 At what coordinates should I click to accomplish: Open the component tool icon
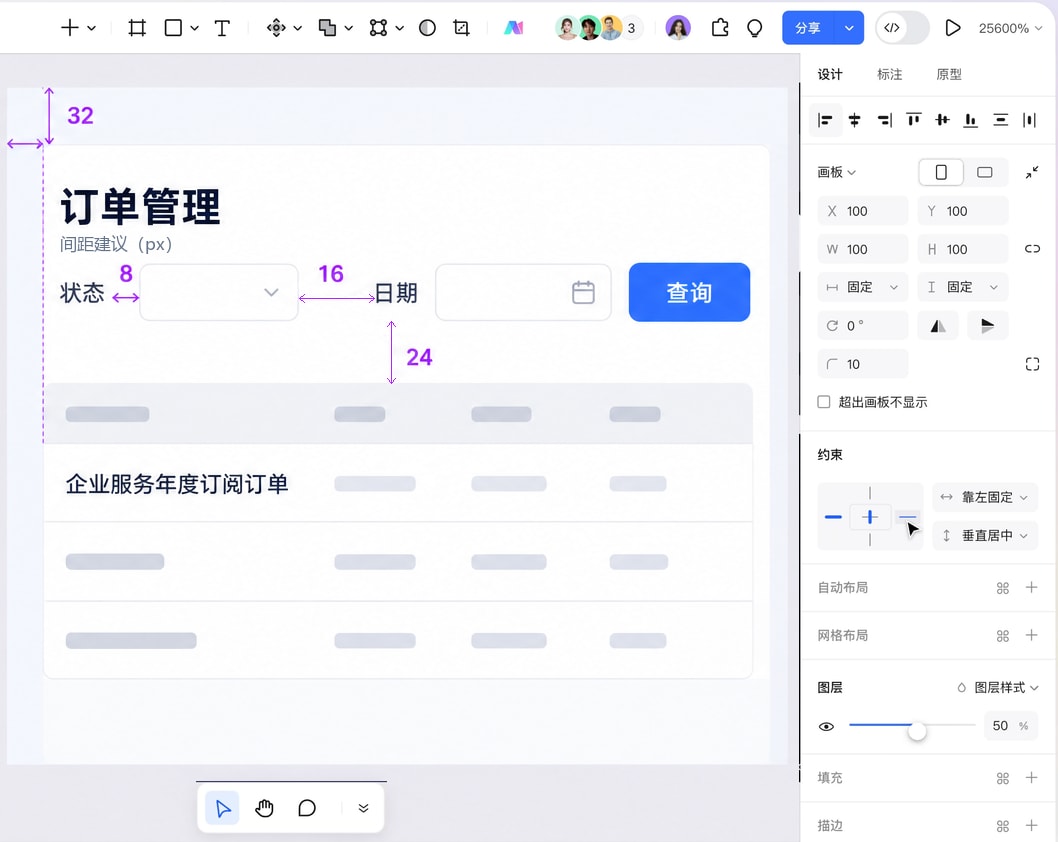click(276, 28)
